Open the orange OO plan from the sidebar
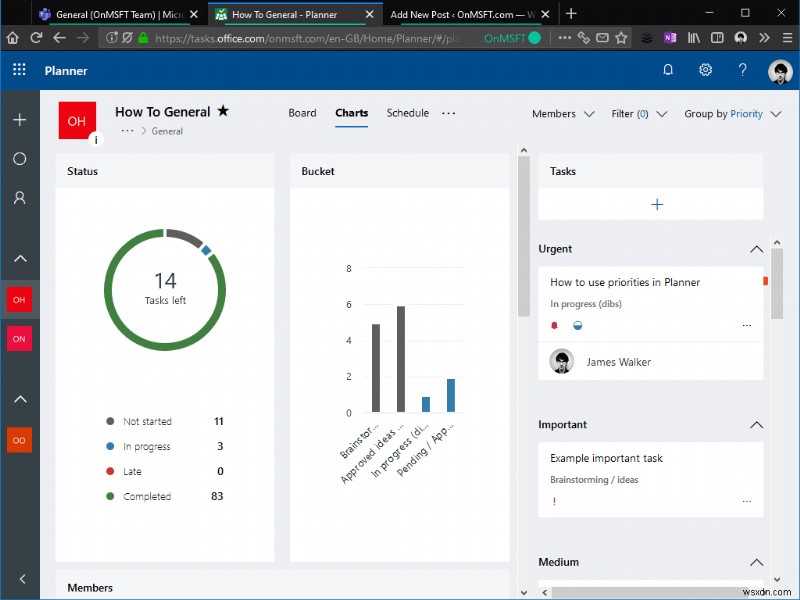Image resolution: width=800 pixels, height=600 pixels. point(20,440)
